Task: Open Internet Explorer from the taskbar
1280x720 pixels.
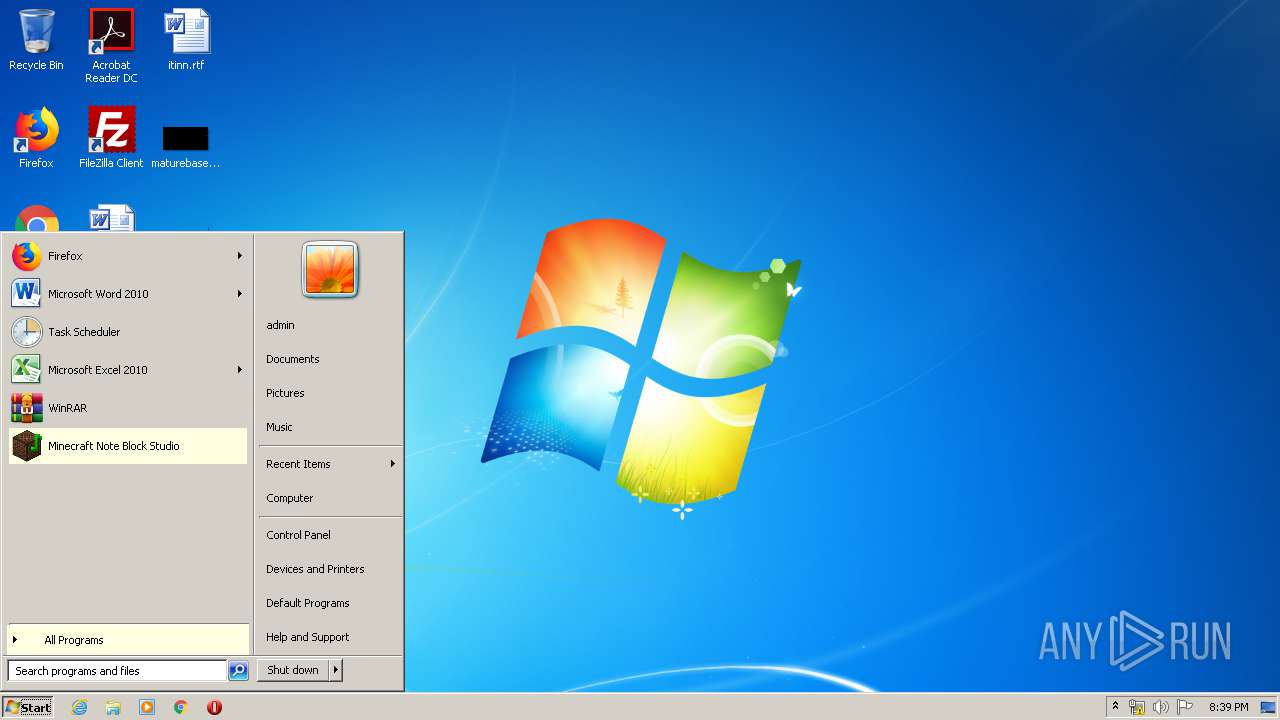Action: (79, 707)
